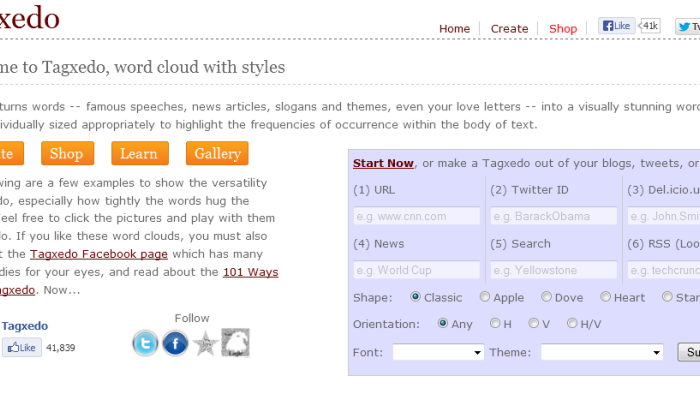Click the thumbs-up Like button beside 41,839
Screen dimensions: 700x394
[22, 347]
